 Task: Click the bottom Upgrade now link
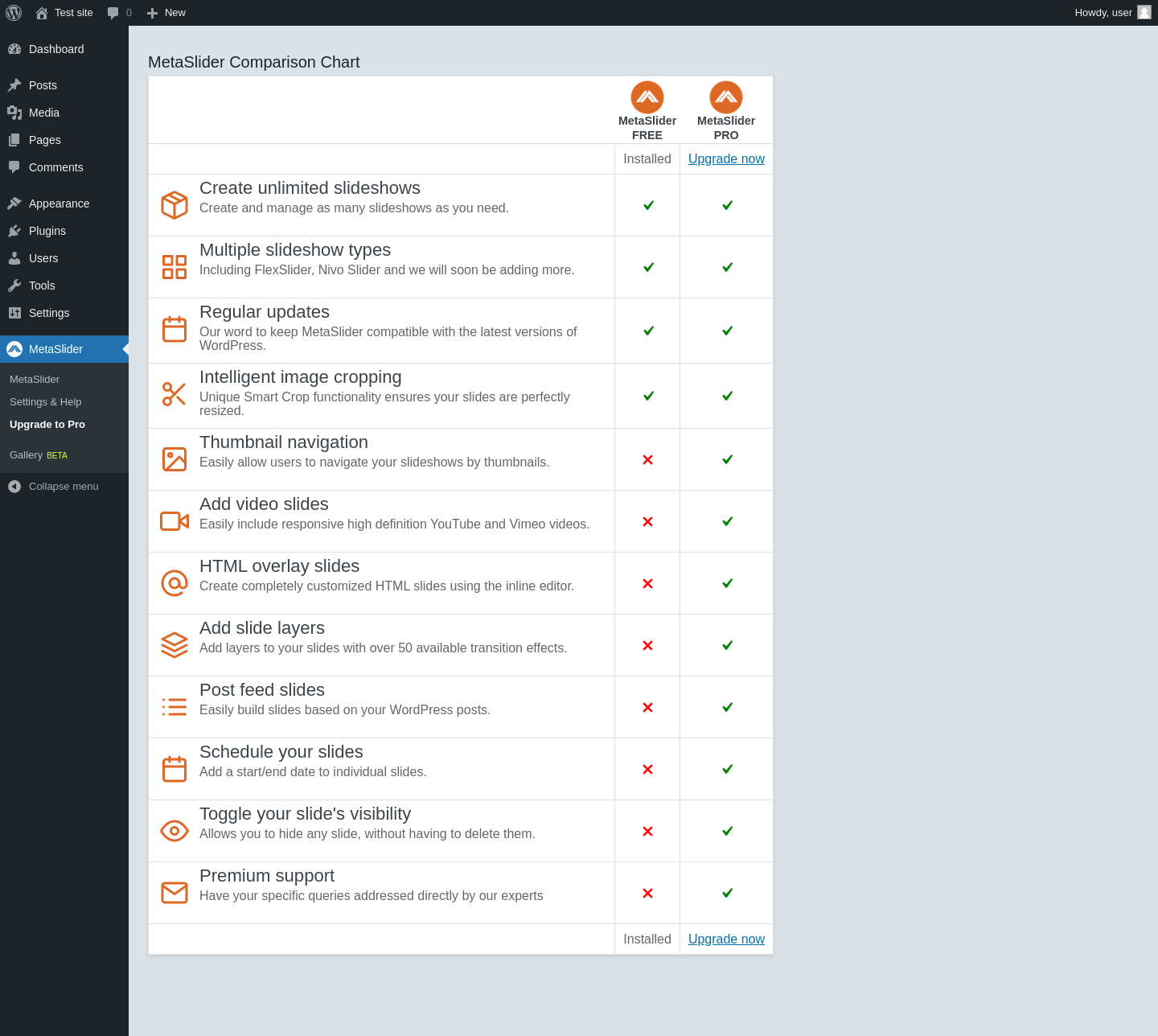click(726, 939)
